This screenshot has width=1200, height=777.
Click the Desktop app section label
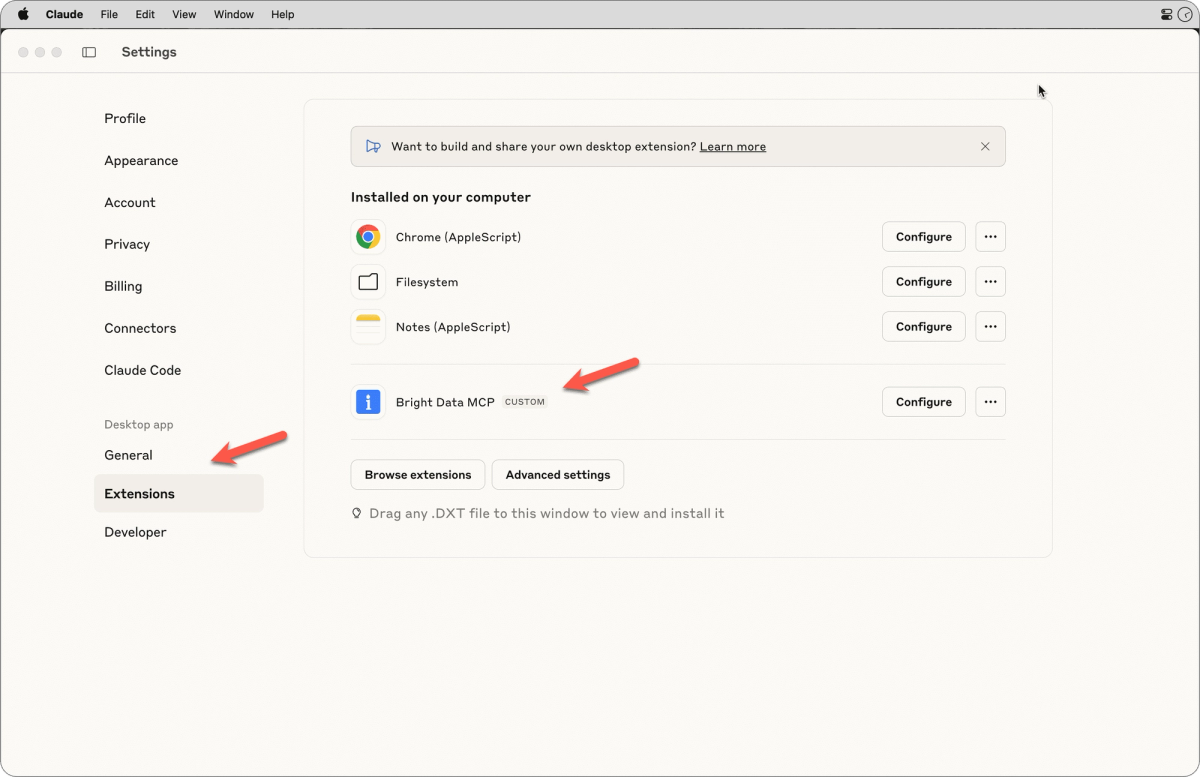[x=139, y=425]
